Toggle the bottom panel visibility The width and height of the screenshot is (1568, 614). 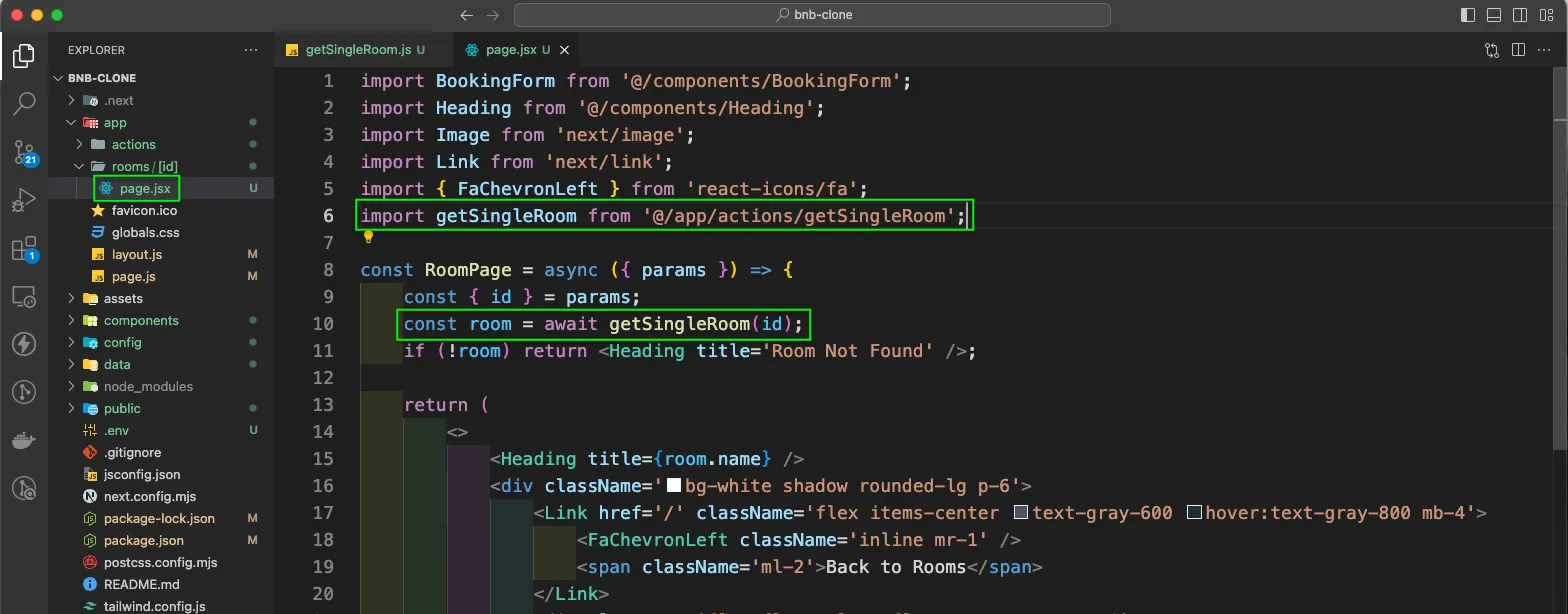(1494, 15)
